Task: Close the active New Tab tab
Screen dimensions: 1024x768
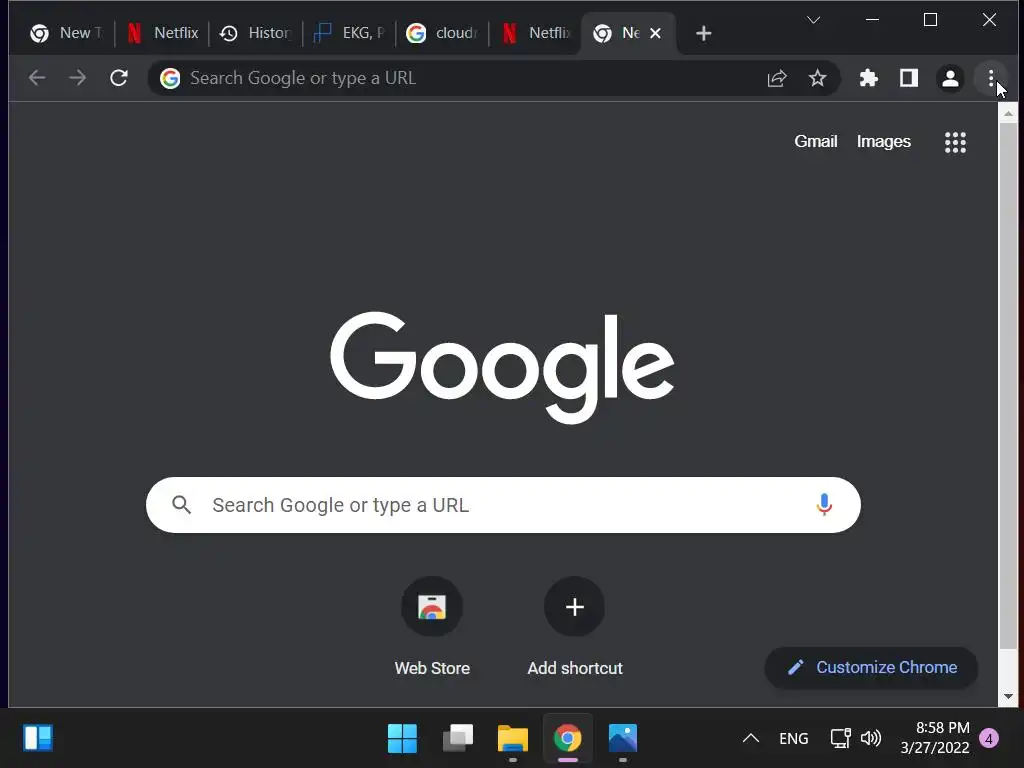Action: coord(656,33)
